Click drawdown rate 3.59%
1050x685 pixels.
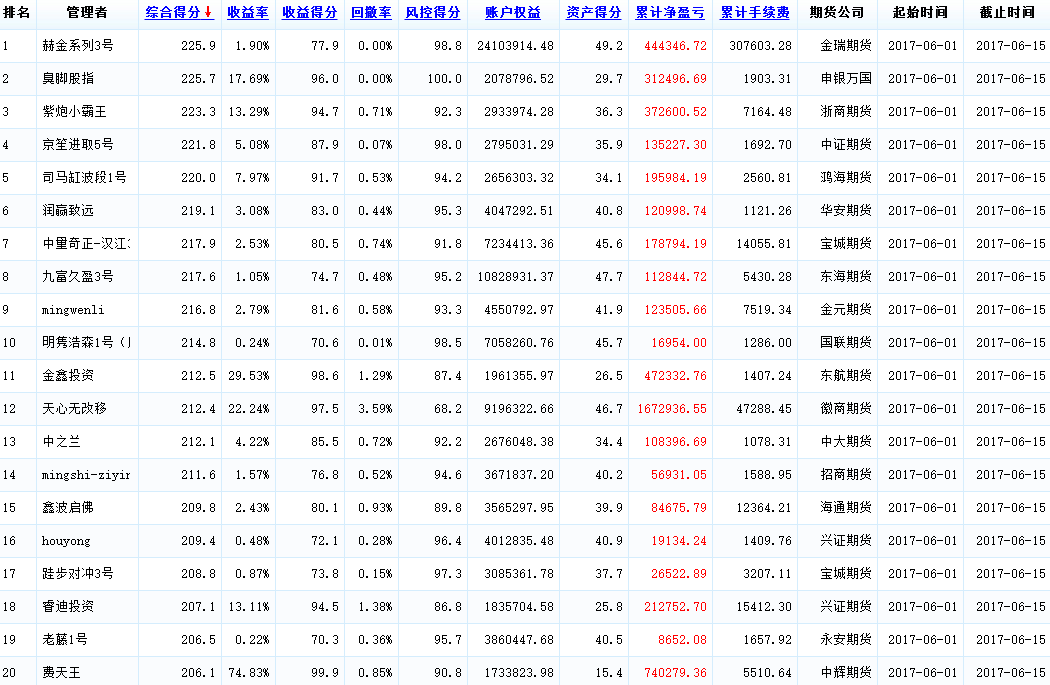point(375,408)
